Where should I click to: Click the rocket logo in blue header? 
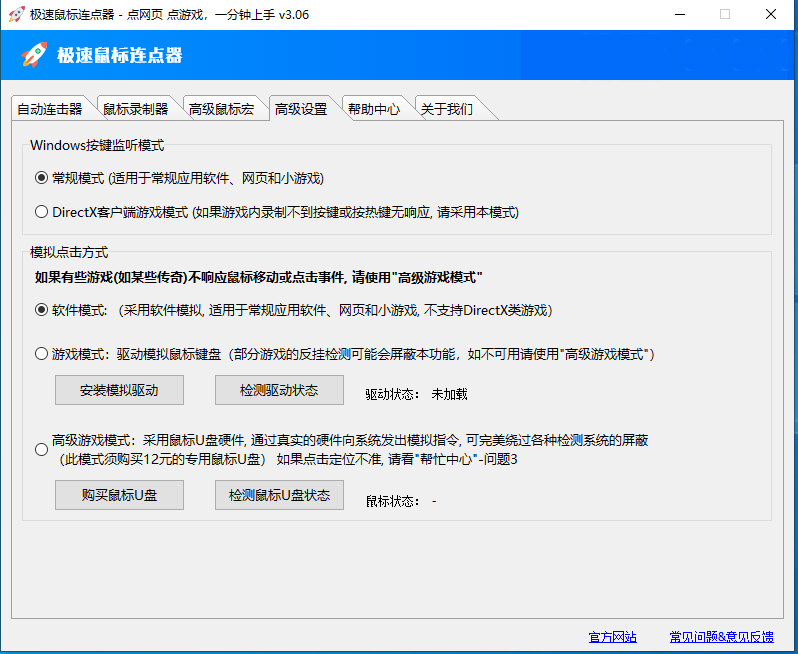tap(35, 55)
